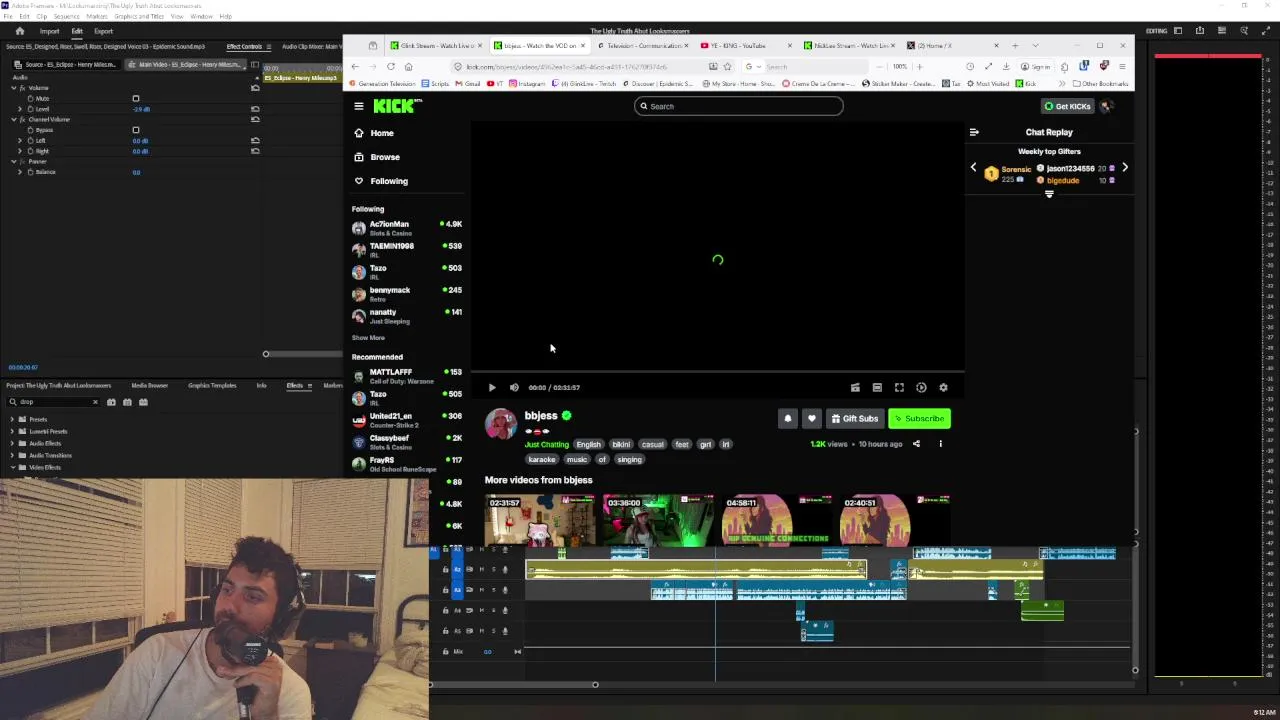Enter fullscreen on Kick player
This screenshot has width=1280, height=720.
click(899, 388)
